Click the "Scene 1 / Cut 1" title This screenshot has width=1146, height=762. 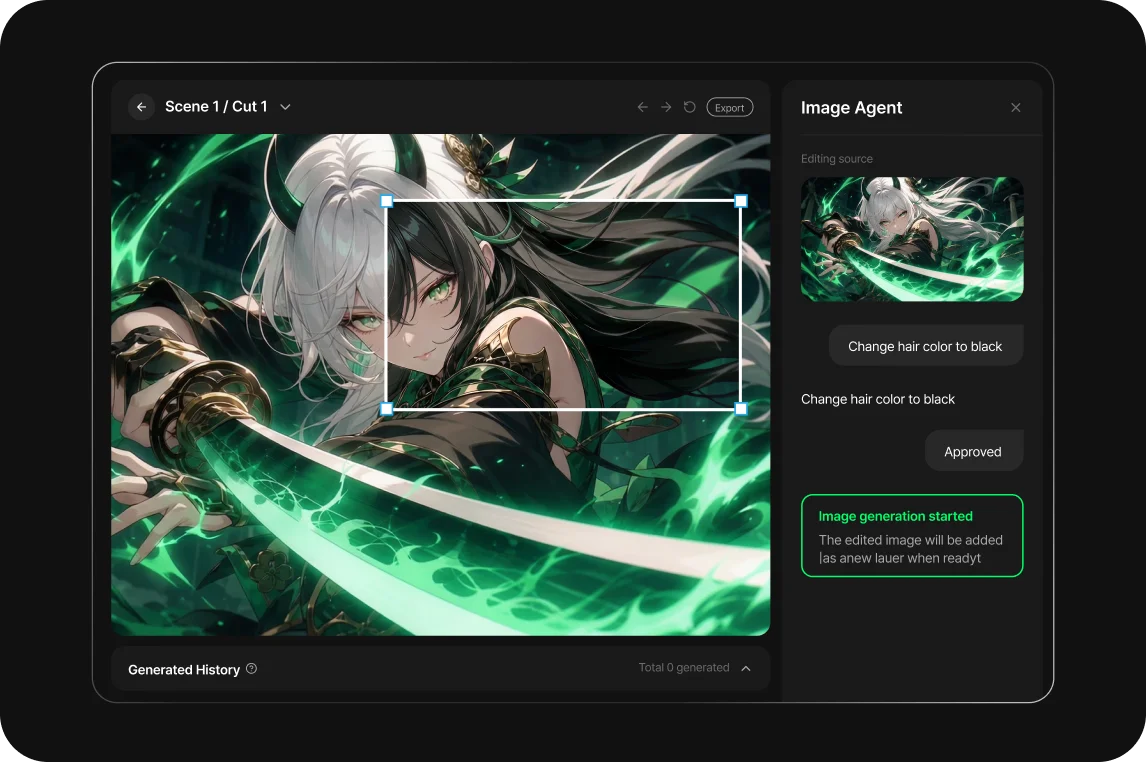point(216,107)
